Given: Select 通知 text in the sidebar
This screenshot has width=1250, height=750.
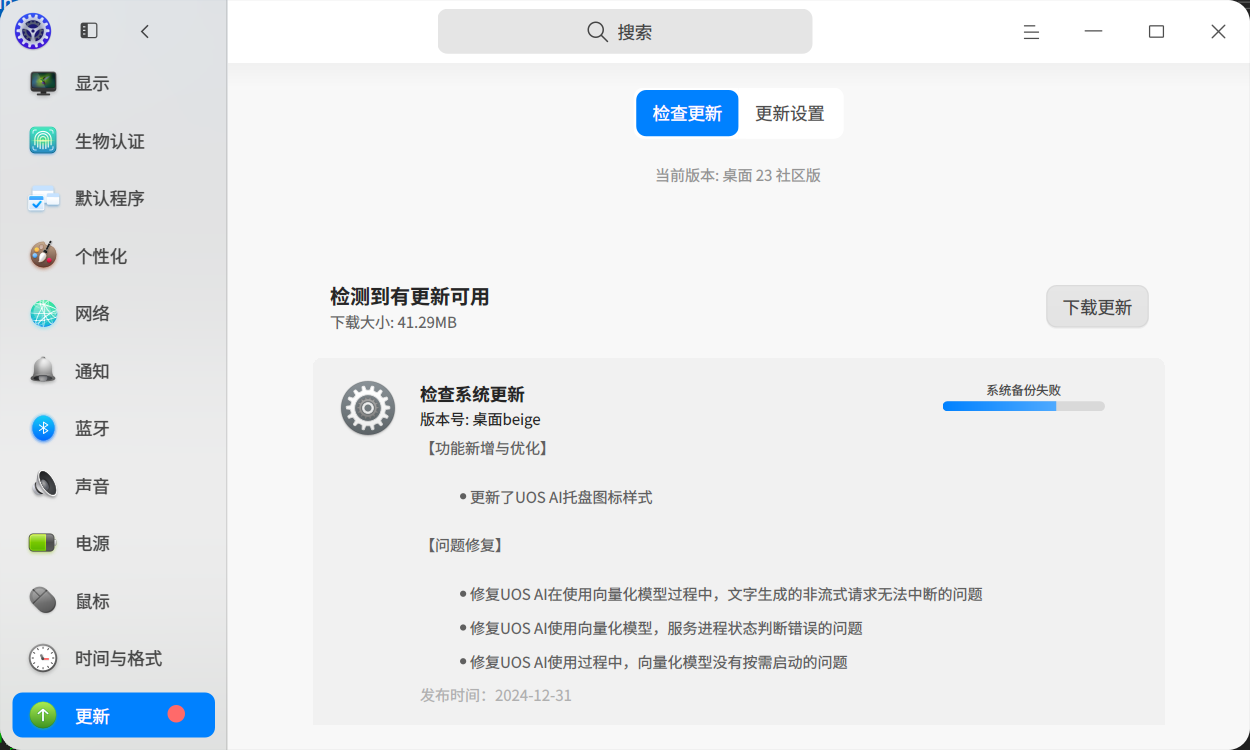Looking at the screenshot, I should click(x=92, y=371).
